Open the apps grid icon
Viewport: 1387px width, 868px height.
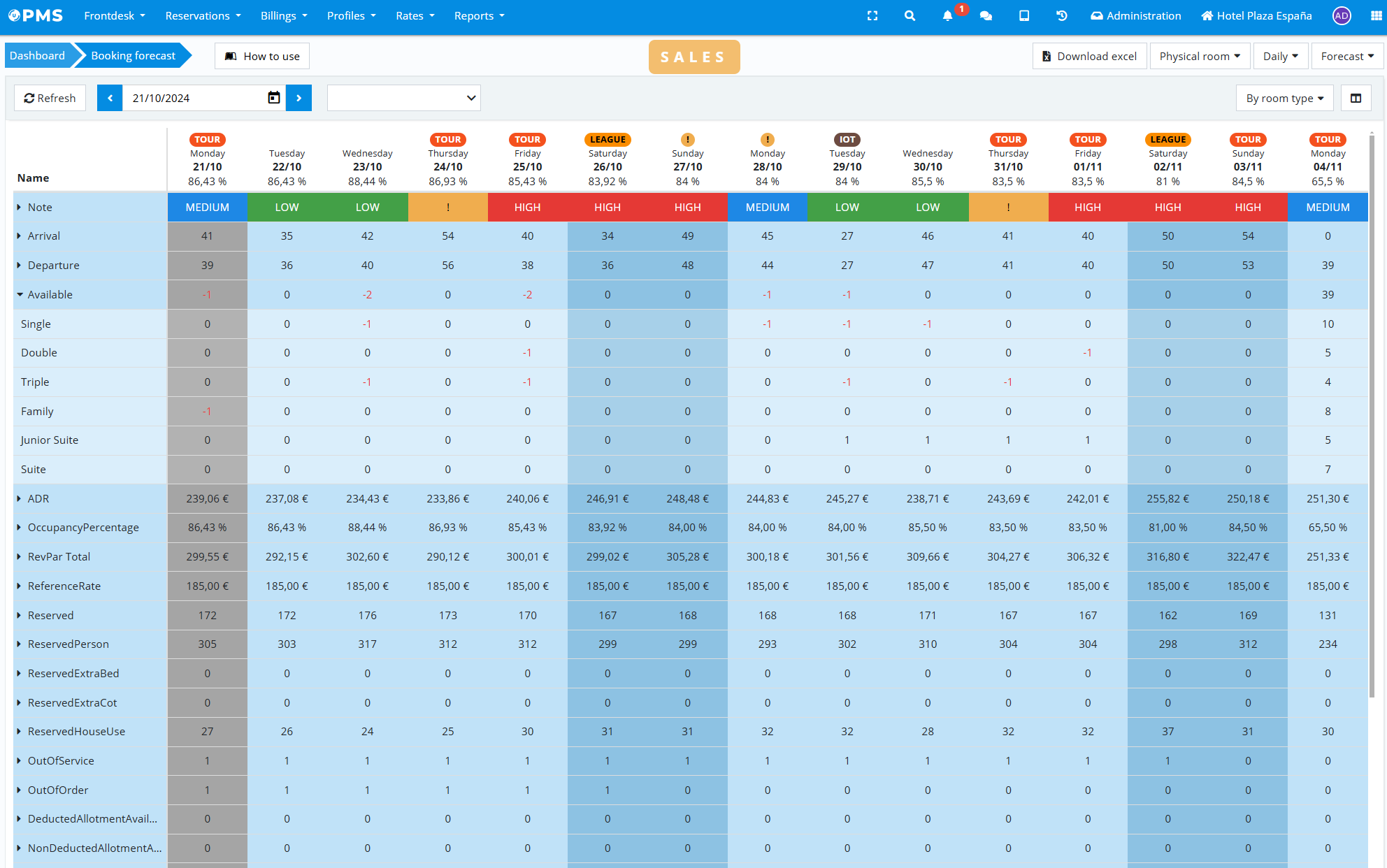1376,15
